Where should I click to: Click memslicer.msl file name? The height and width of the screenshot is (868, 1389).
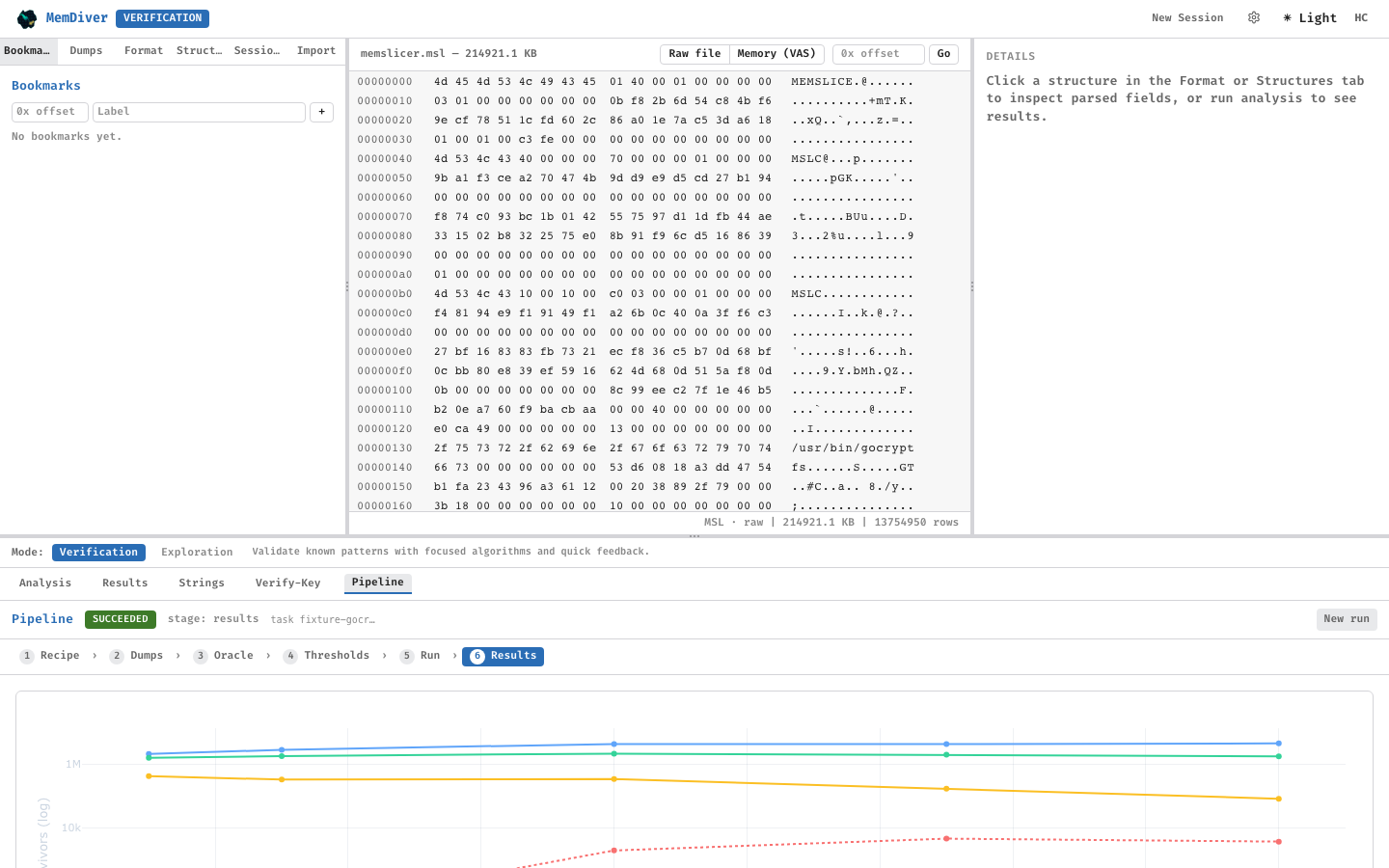pyautogui.click(x=403, y=54)
